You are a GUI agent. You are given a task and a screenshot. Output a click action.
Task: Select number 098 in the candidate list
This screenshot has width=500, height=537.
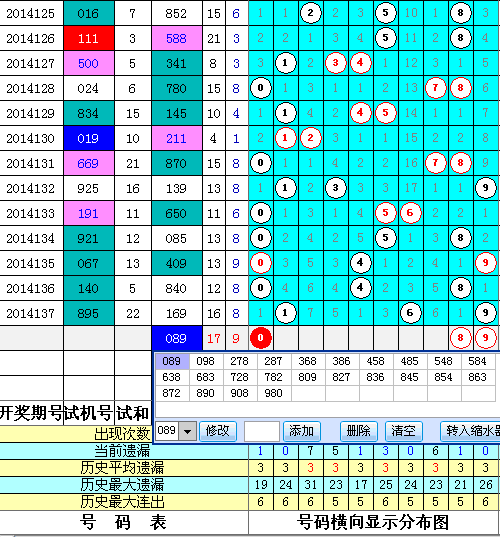tap(205, 361)
